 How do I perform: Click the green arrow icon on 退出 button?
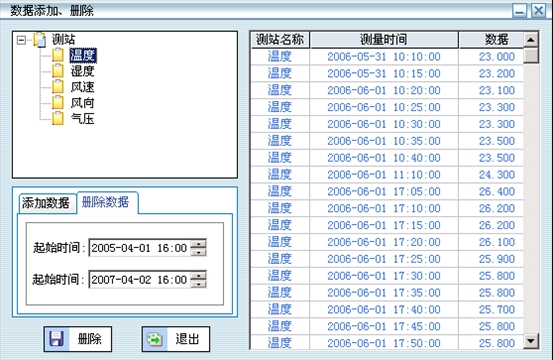[x=155, y=339]
